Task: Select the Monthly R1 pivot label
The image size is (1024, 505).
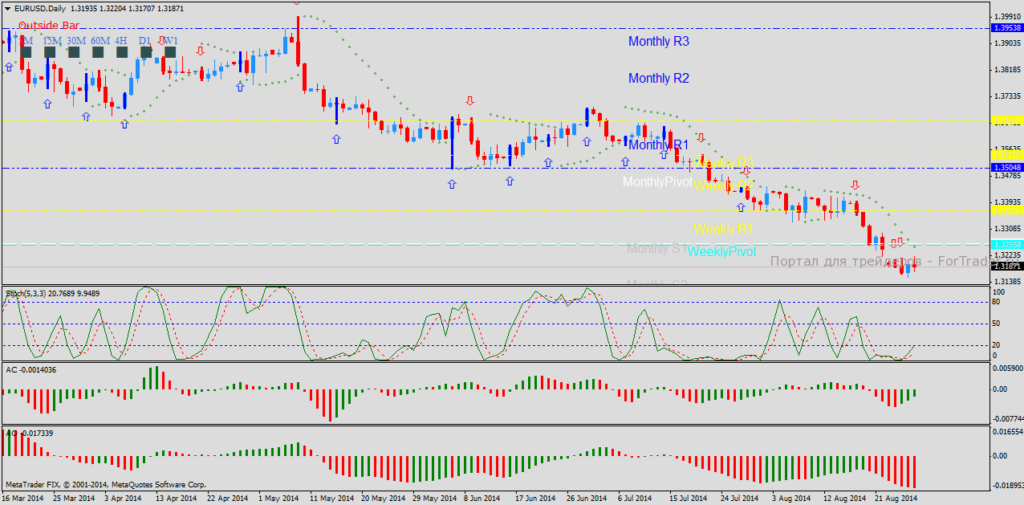Action: coord(659,144)
